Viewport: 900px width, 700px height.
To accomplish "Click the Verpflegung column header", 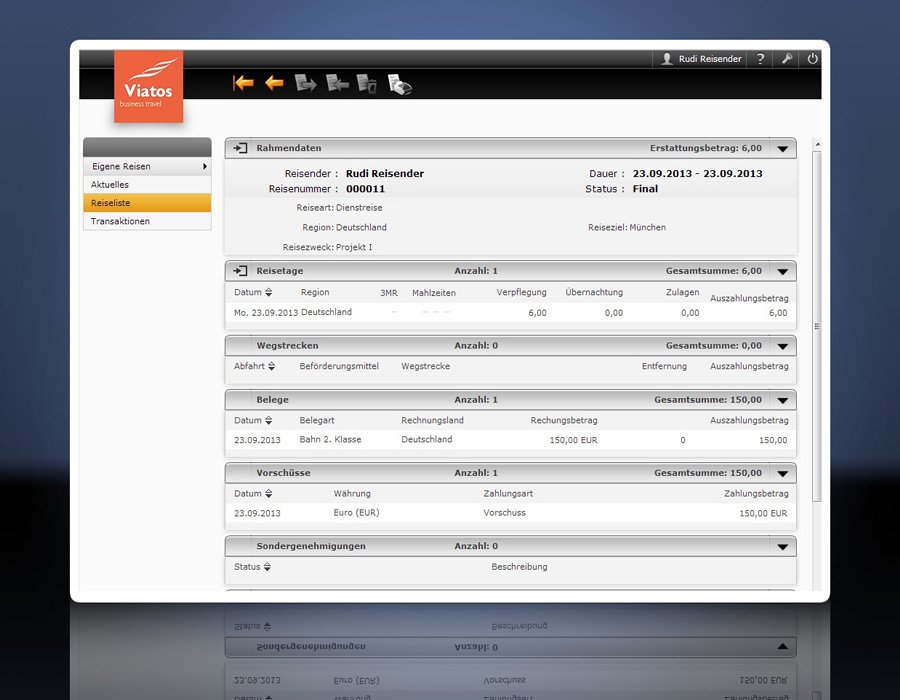I will point(521,292).
